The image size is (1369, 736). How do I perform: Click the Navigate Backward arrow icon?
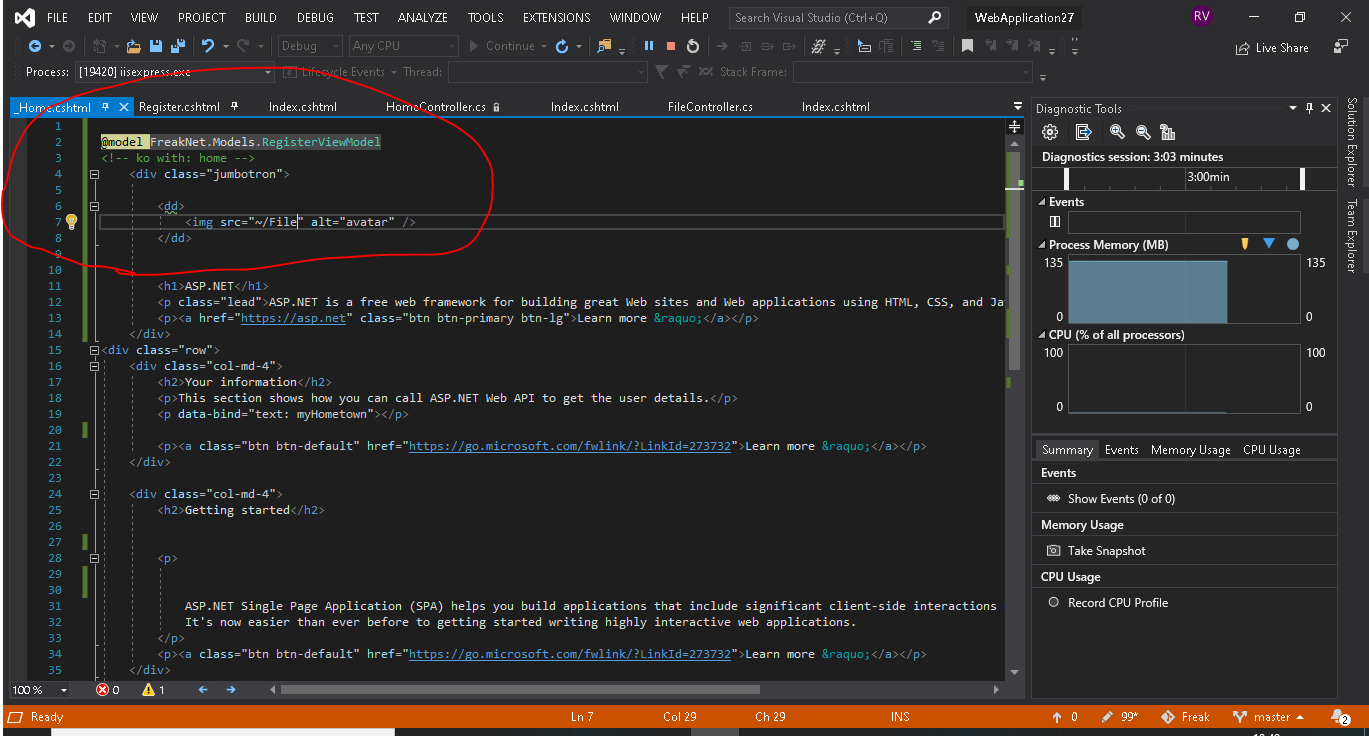coord(35,46)
